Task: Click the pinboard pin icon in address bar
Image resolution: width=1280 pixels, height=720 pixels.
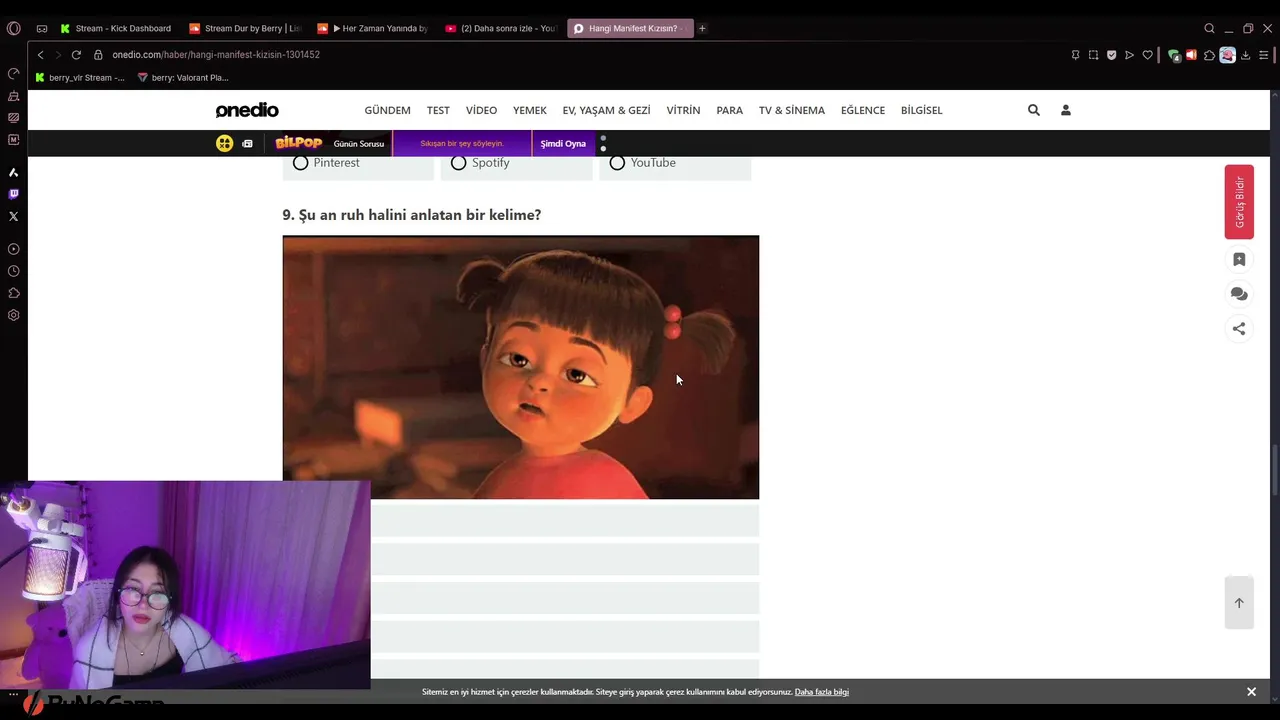Action: 1075,55
